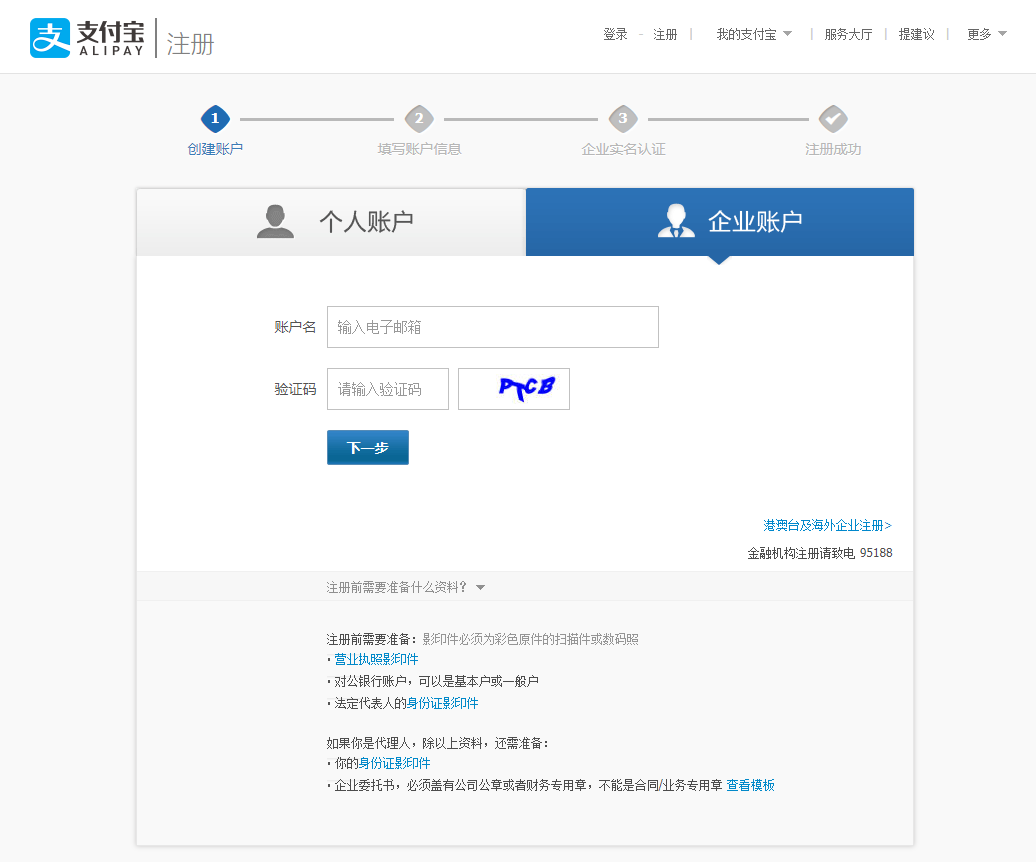Open 身份证影印件 link for 法定代表人

click(442, 703)
